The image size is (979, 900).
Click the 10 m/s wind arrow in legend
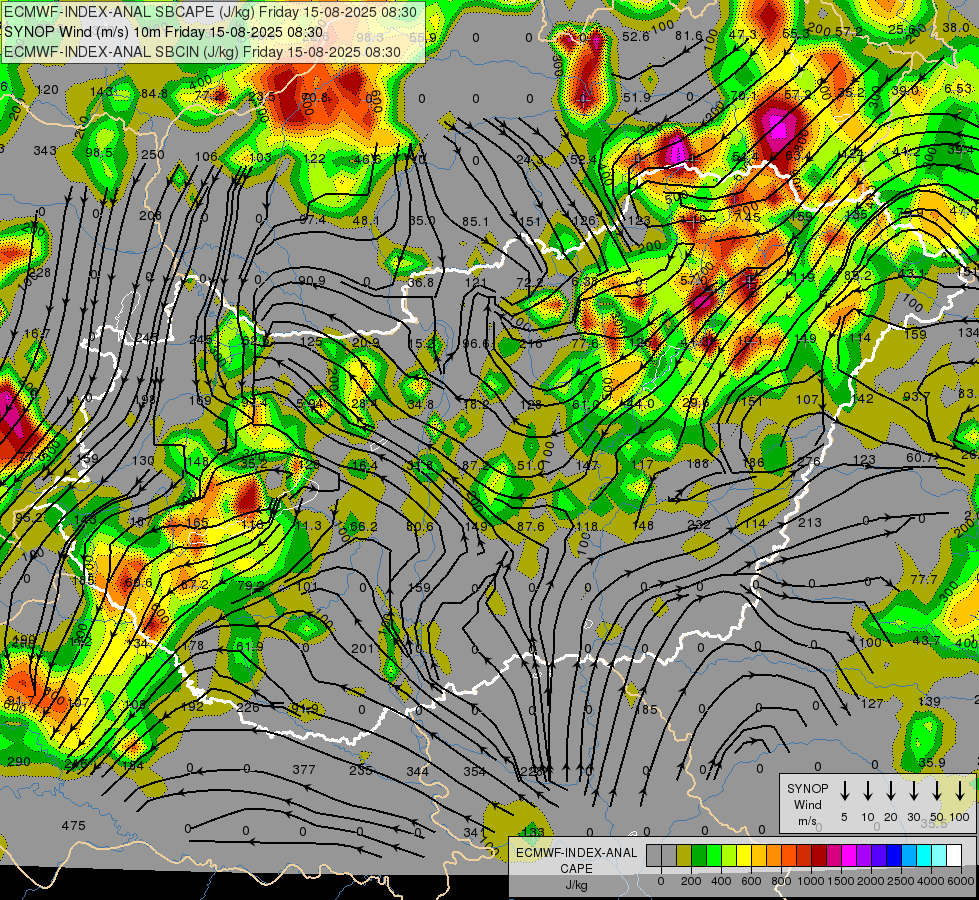click(867, 790)
